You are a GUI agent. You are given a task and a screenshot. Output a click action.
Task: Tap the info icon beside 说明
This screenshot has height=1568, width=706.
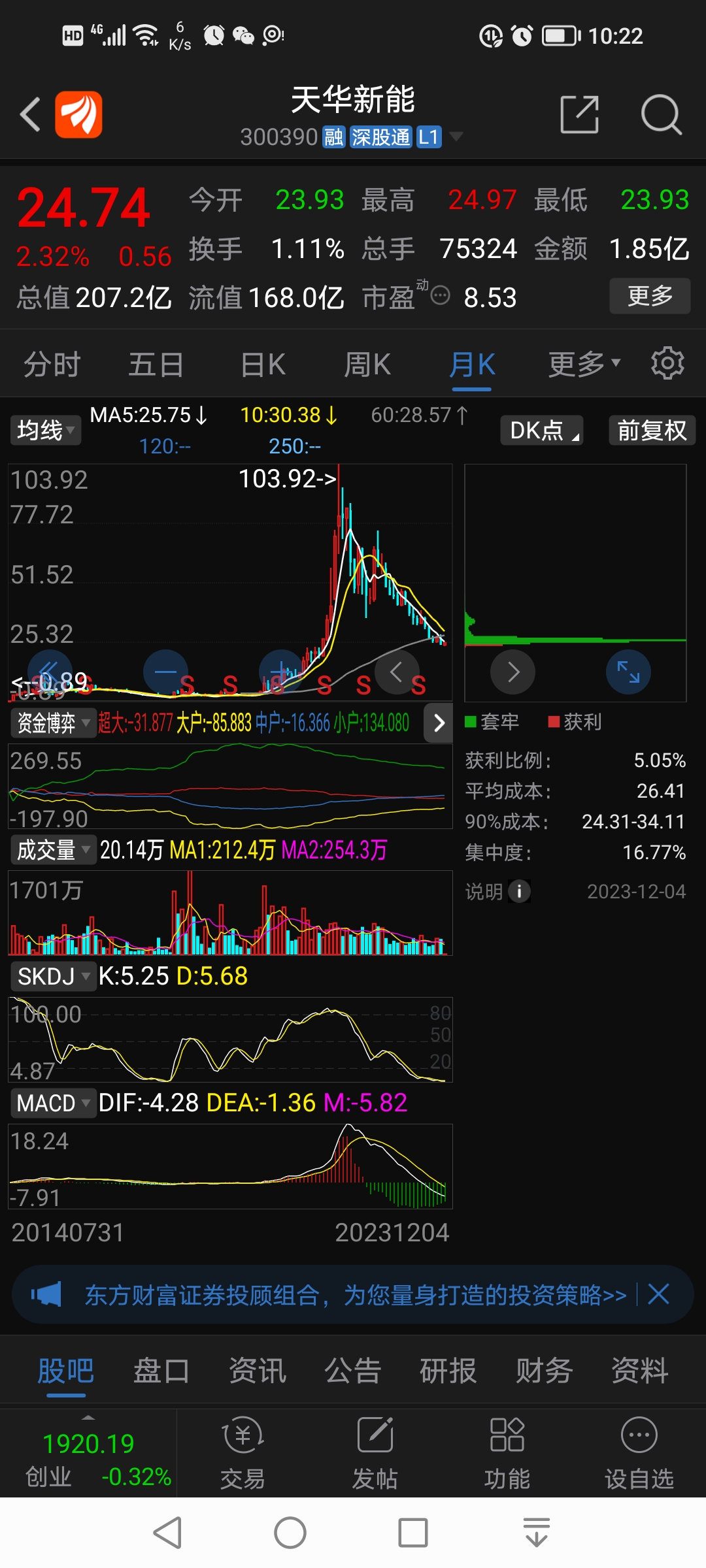pyautogui.click(x=519, y=891)
